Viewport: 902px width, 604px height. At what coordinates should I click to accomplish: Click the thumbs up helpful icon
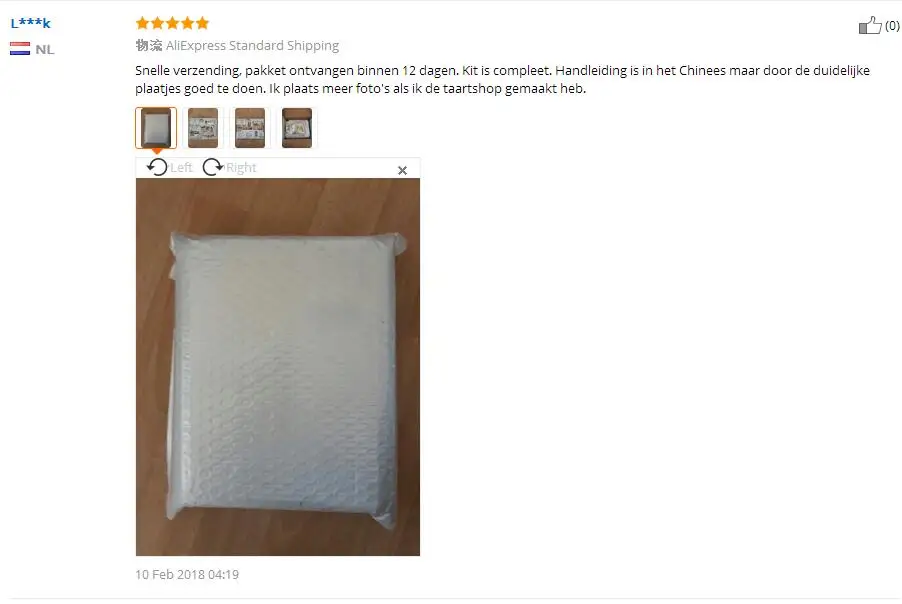(870, 25)
